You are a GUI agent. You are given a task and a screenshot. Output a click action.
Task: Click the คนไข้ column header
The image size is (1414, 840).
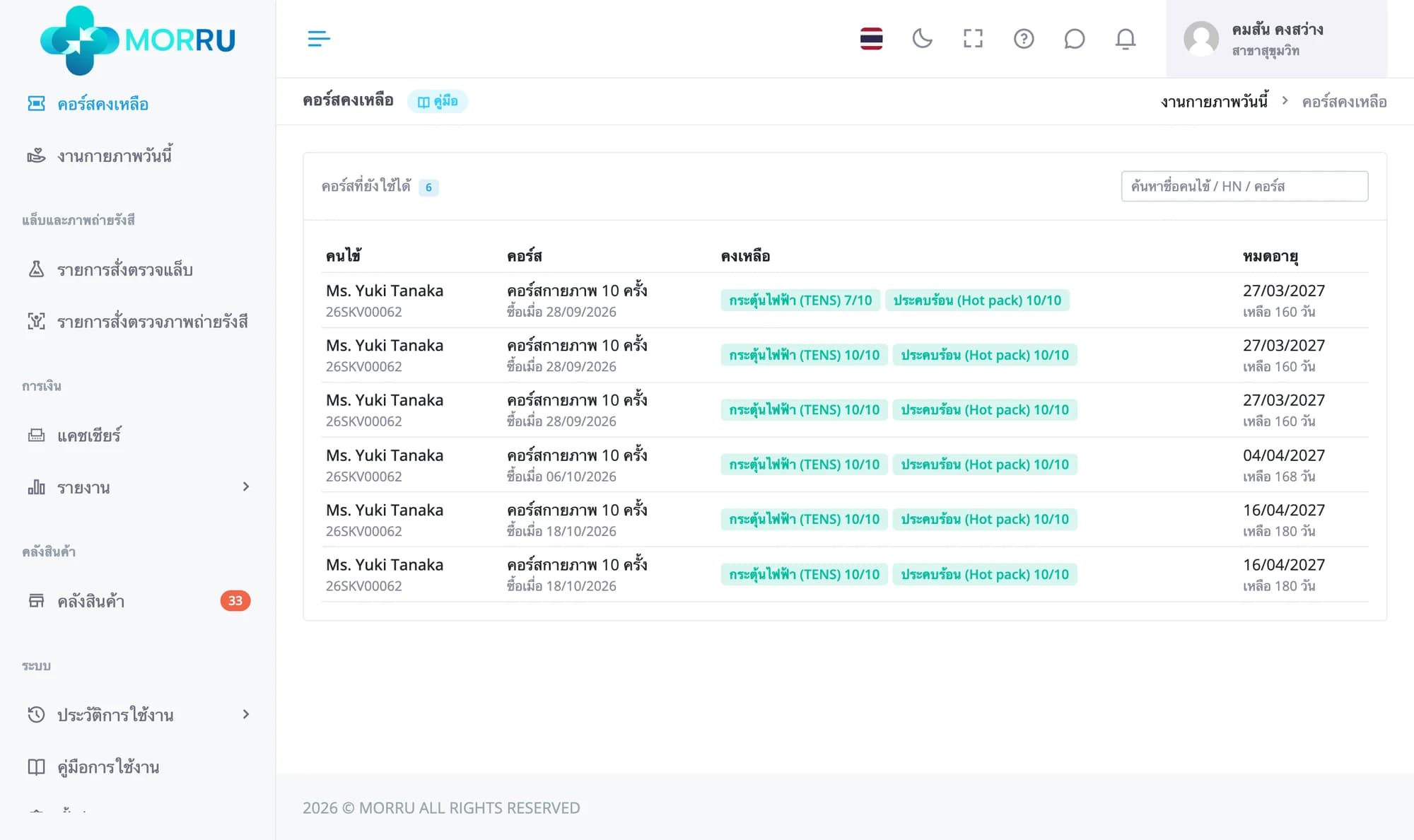pyautogui.click(x=344, y=256)
